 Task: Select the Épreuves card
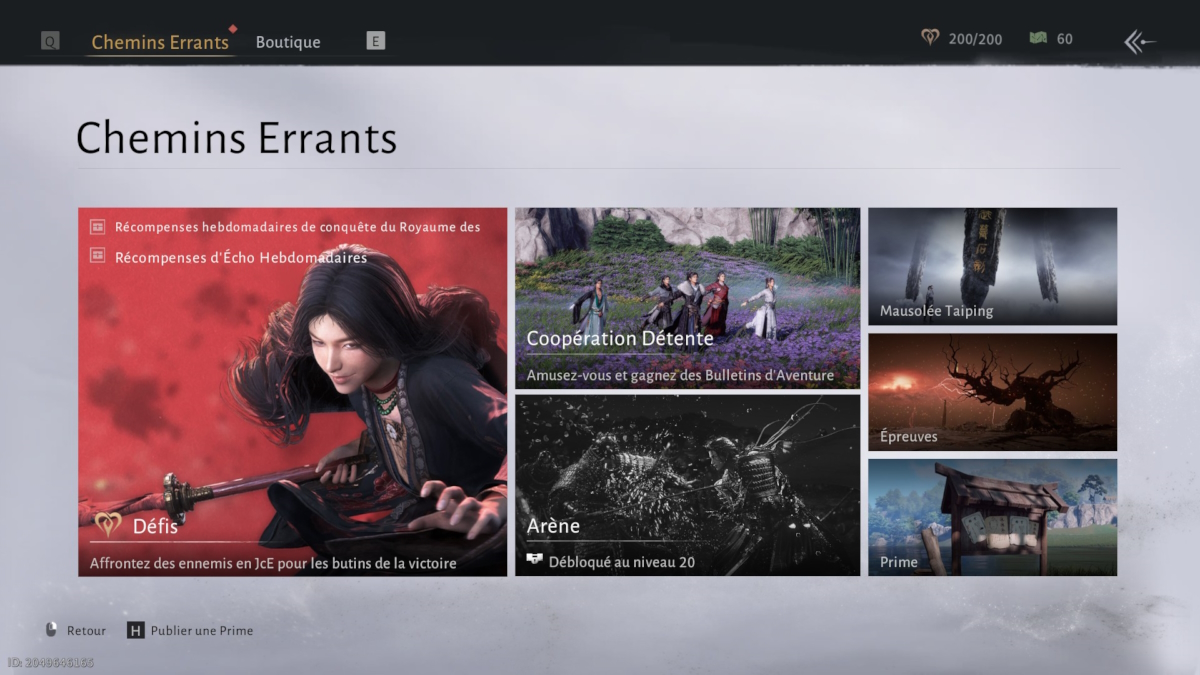(992, 392)
